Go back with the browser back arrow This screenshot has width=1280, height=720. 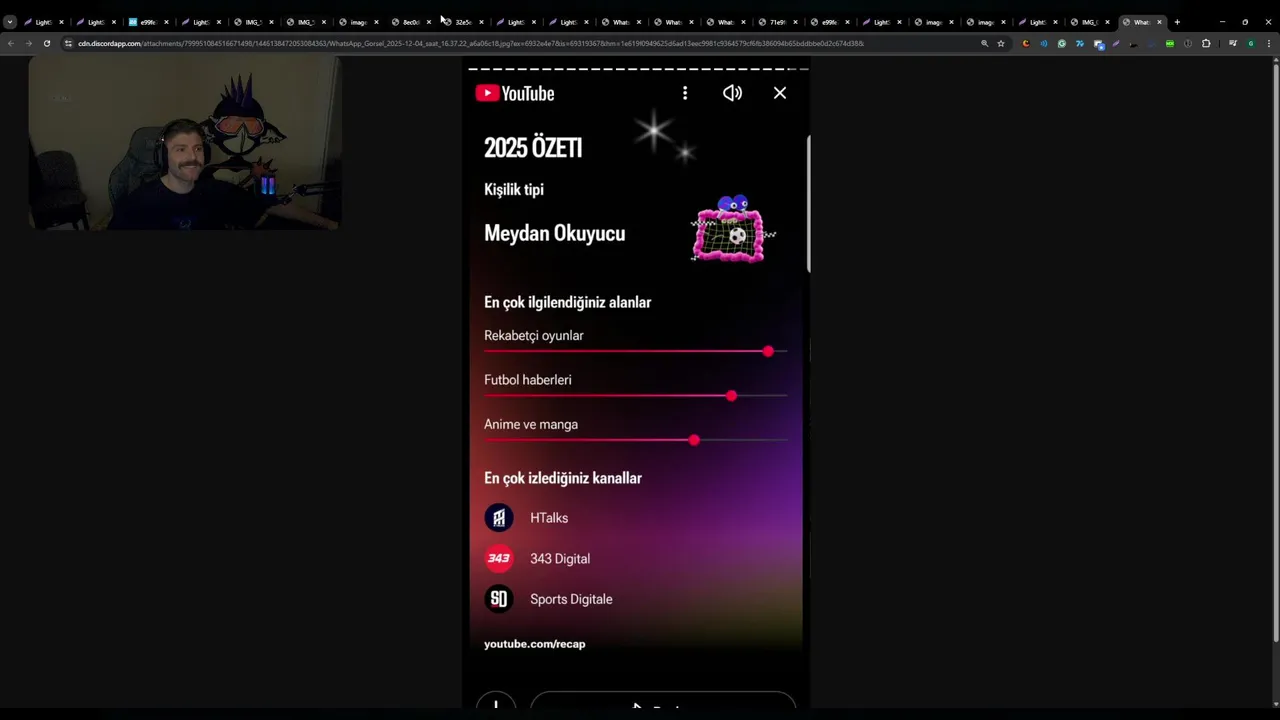tap(11, 43)
